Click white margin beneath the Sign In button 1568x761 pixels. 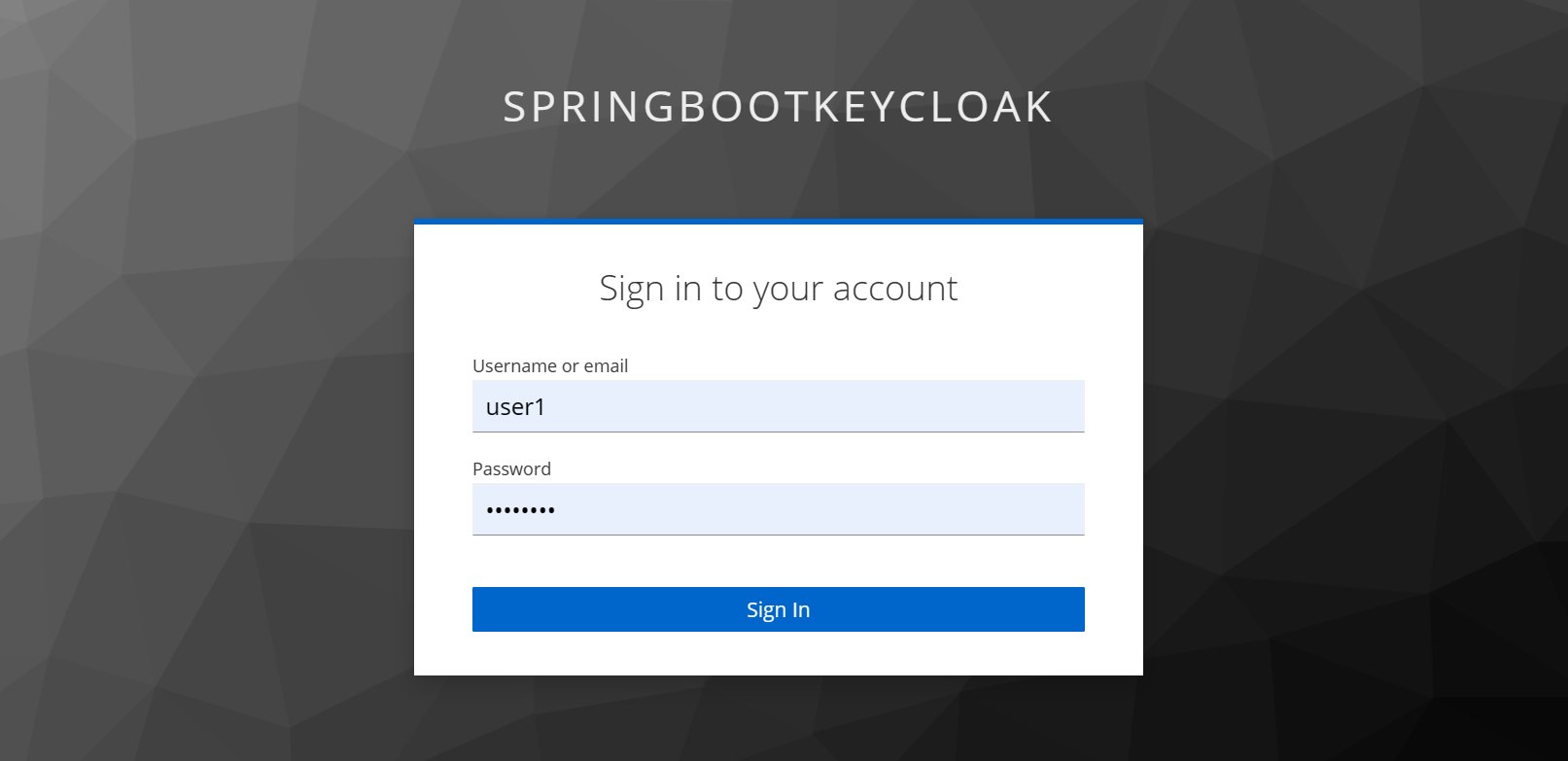(x=778, y=653)
